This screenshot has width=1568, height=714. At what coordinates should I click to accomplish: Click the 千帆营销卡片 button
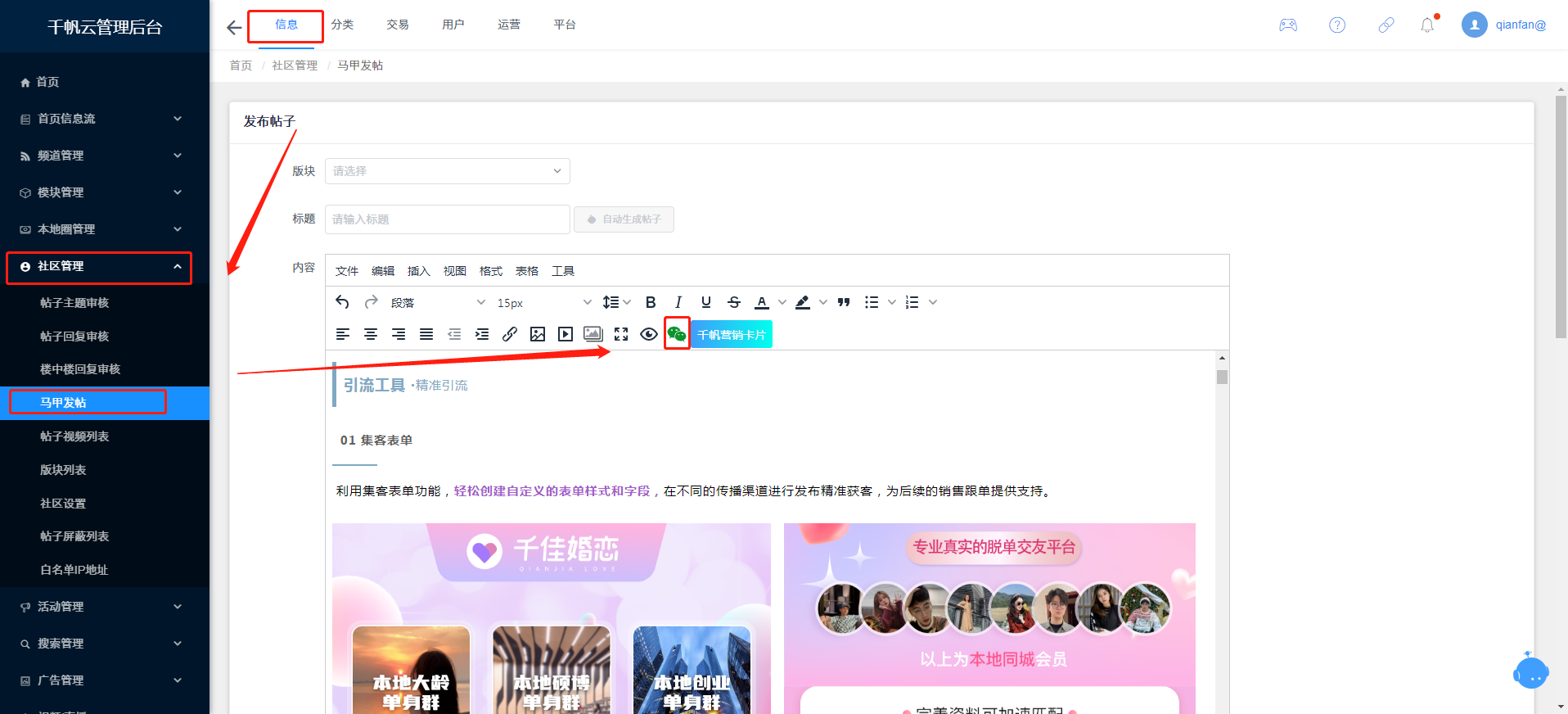click(x=732, y=334)
